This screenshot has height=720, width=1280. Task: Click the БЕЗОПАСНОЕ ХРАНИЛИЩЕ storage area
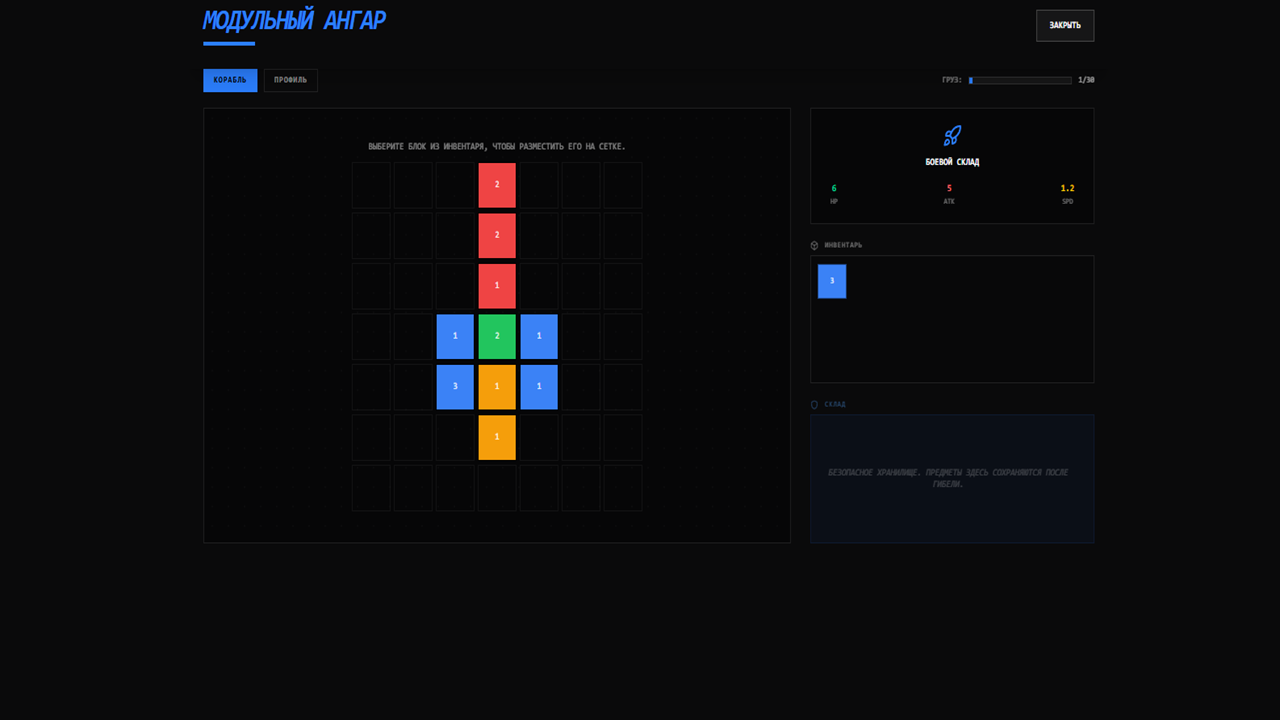click(952, 479)
